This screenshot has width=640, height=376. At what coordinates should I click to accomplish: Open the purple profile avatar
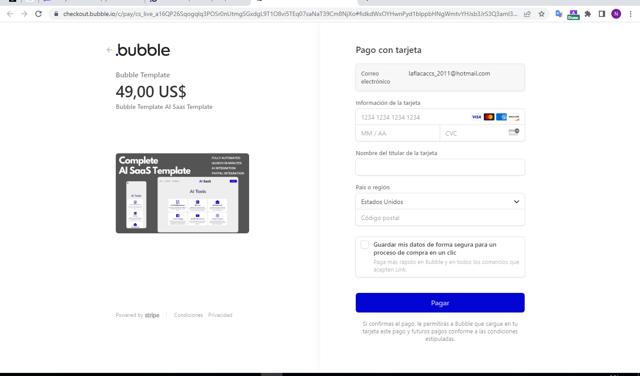616,14
